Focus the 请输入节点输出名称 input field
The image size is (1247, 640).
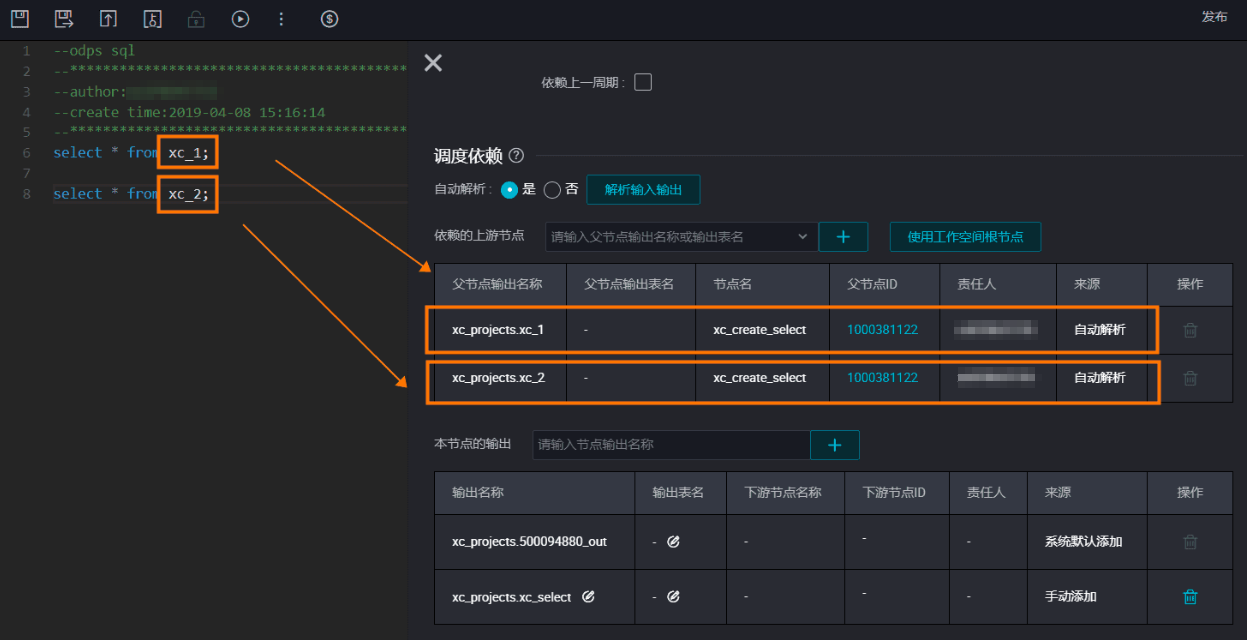(x=671, y=444)
